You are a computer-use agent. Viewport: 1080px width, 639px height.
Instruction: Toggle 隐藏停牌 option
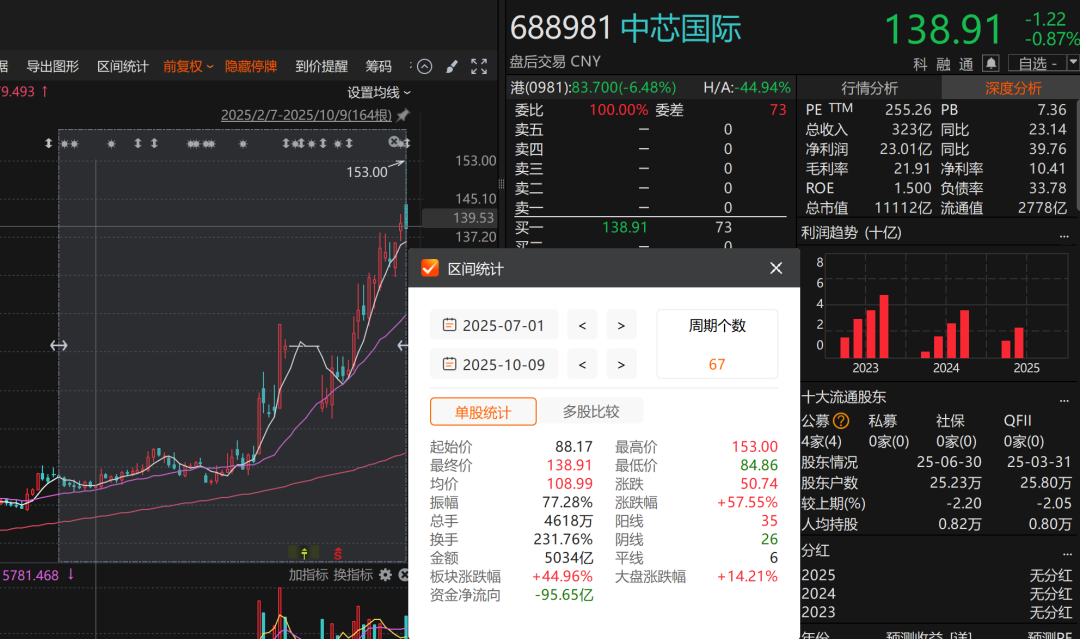(x=251, y=66)
